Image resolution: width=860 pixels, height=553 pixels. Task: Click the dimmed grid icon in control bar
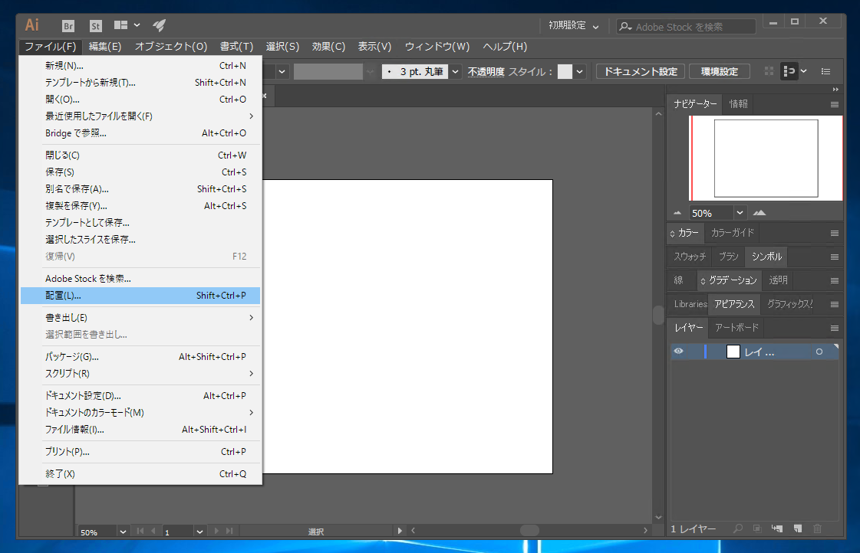click(x=769, y=71)
